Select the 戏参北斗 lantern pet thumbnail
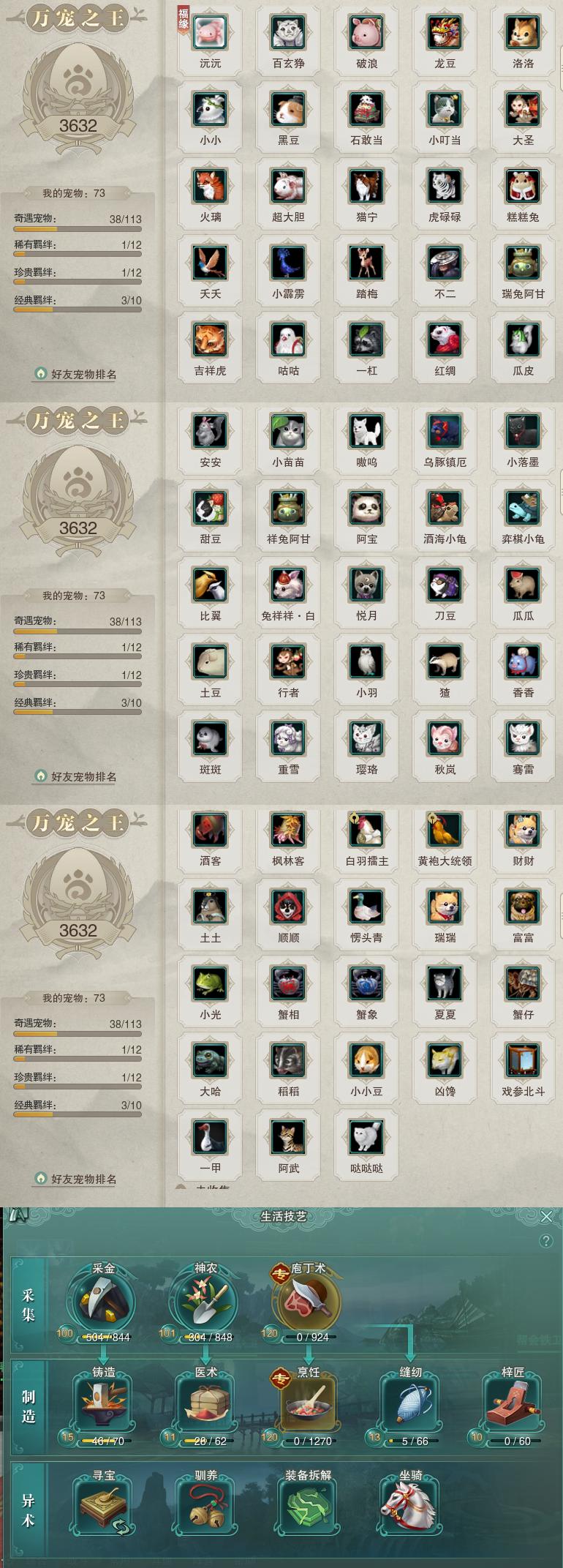Image resolution: width=563 pixels, height=1568 pixels. point(523,1061)
